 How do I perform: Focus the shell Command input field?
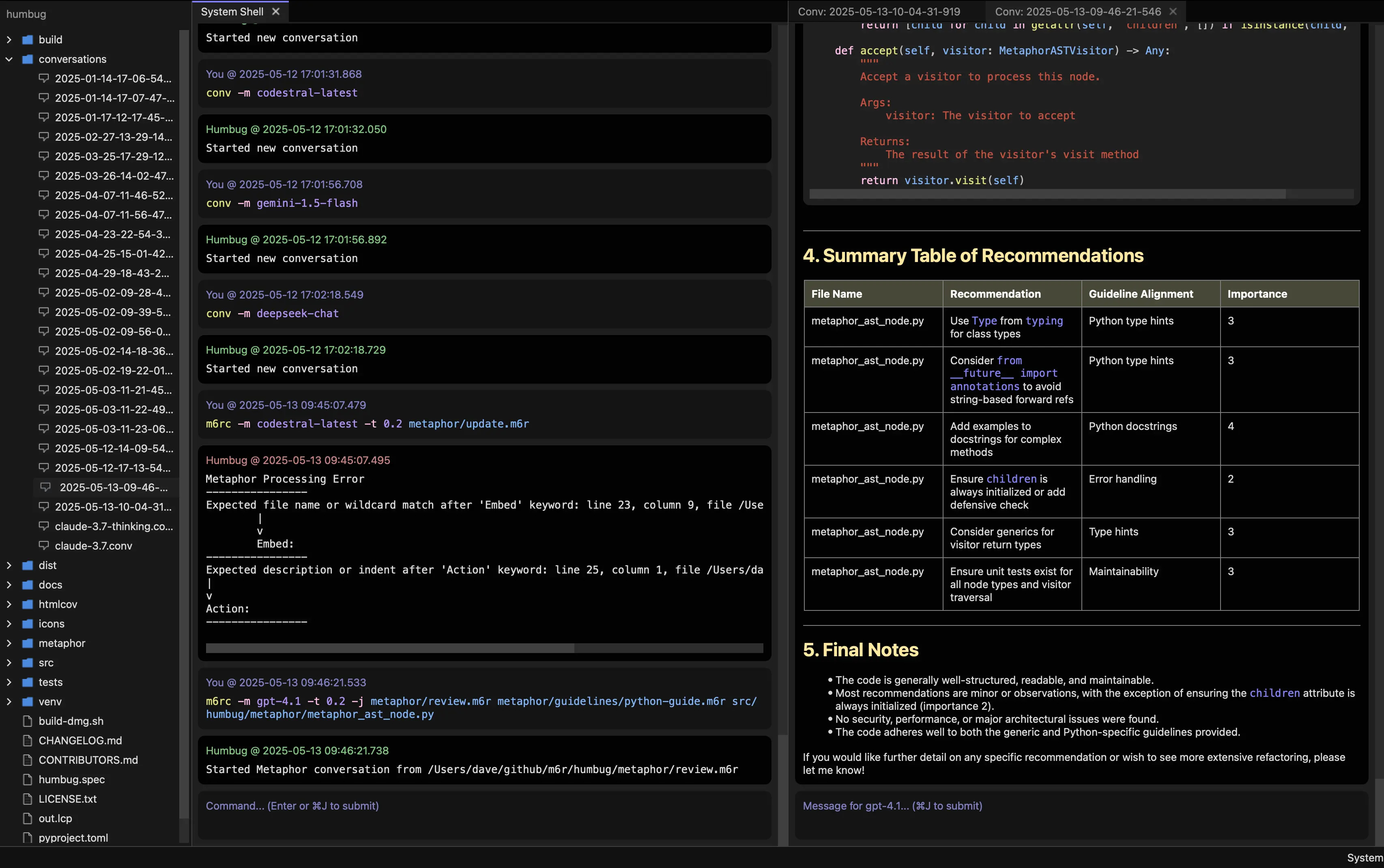(x=484, y=814)
